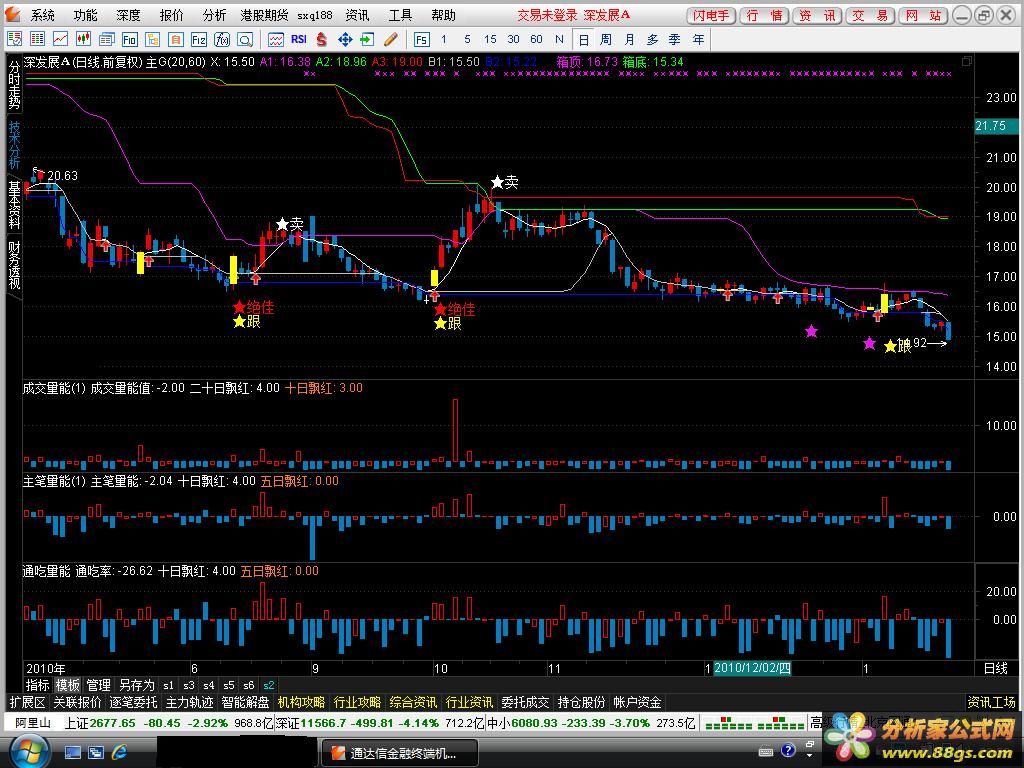Switch to 60-minute period
Screen dimensions: 1024x768
click(536, 39)
